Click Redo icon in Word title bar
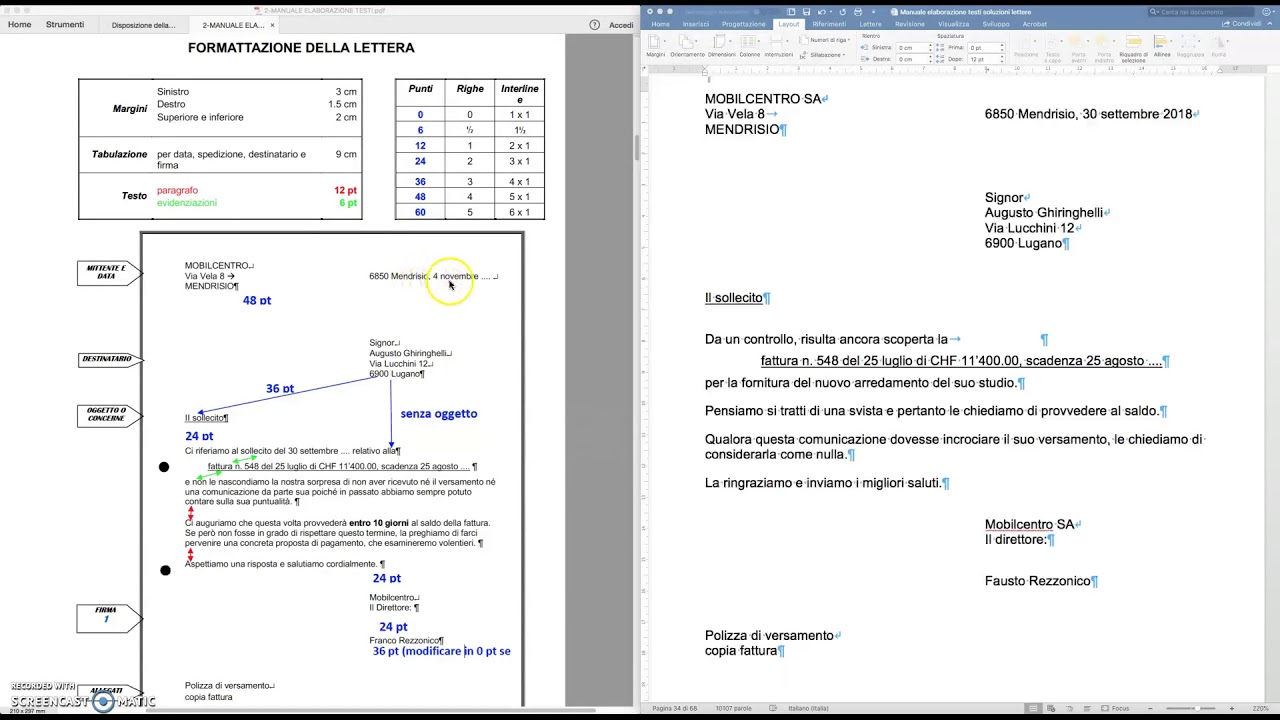 [x=841, y=12]
